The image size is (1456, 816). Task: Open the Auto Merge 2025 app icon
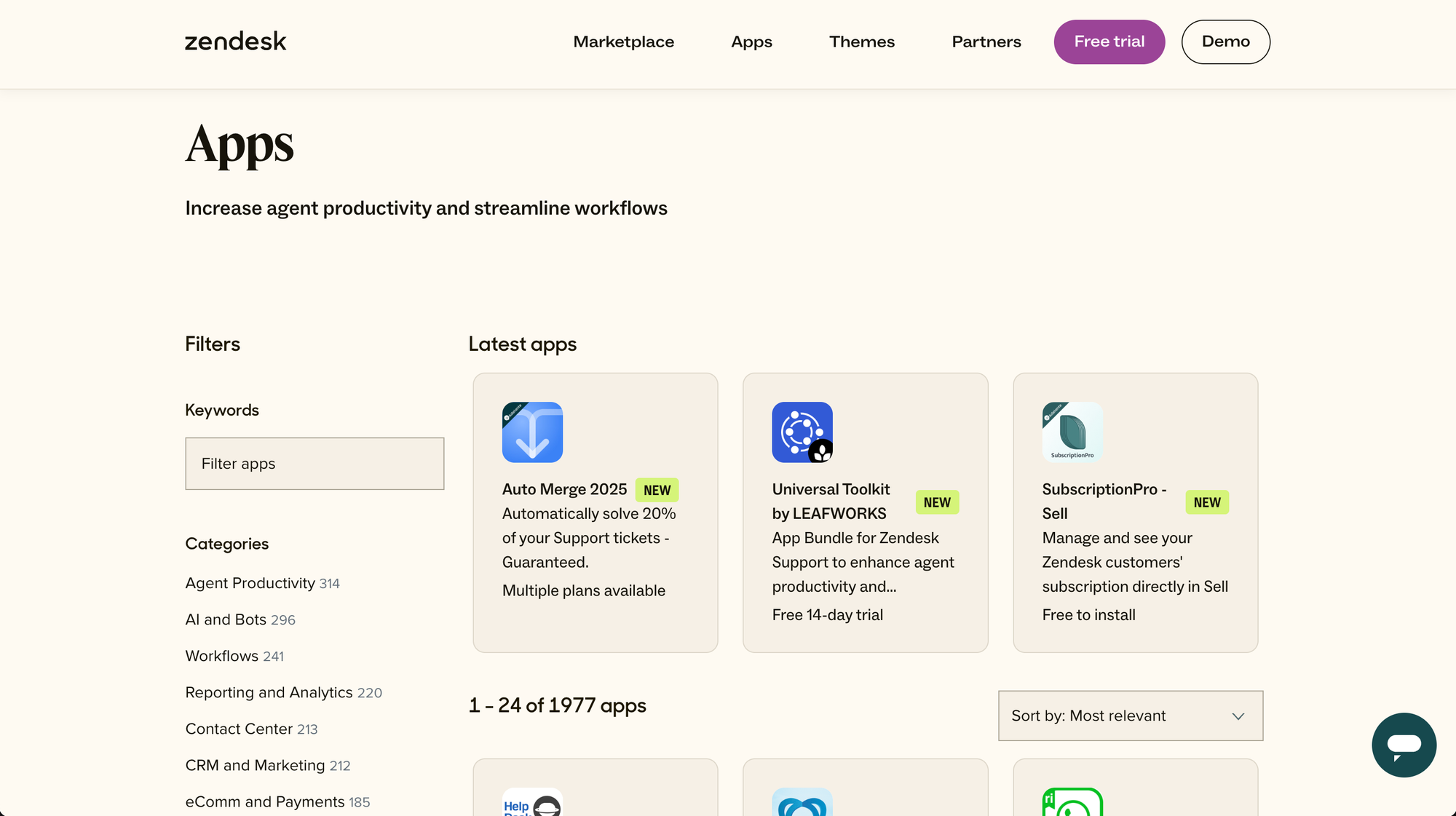coord(532,432)
